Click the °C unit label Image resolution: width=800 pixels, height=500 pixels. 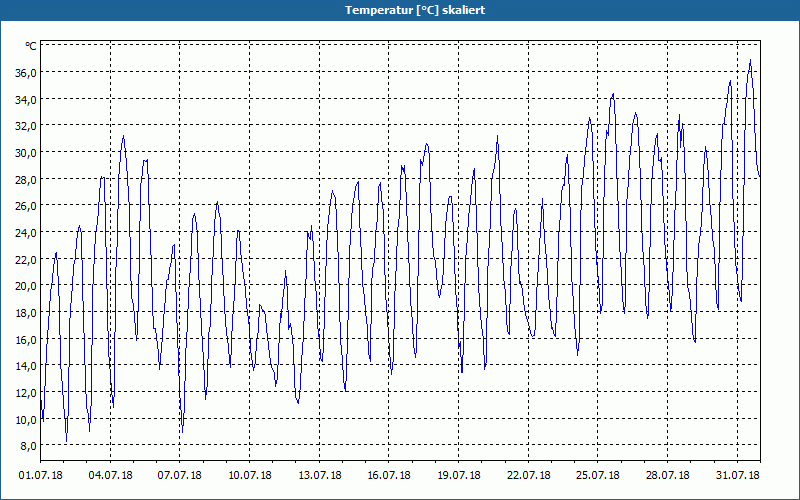(31, 46)
